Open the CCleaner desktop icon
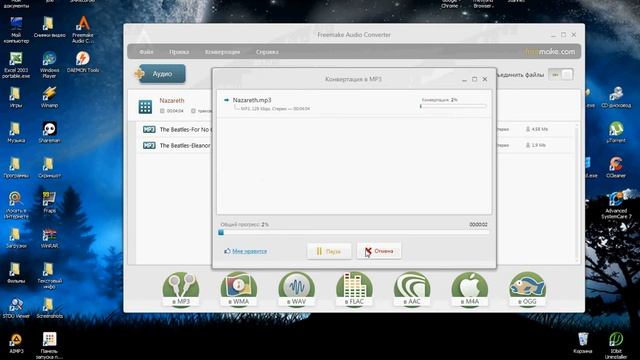This screenshot has height=360, width=640. point(616,167)
